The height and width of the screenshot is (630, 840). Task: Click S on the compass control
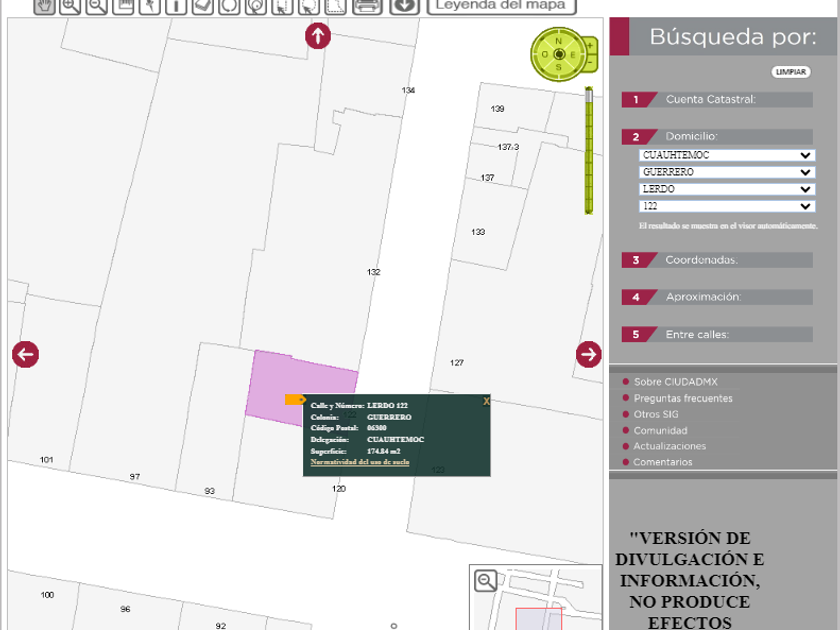[559, 67]
